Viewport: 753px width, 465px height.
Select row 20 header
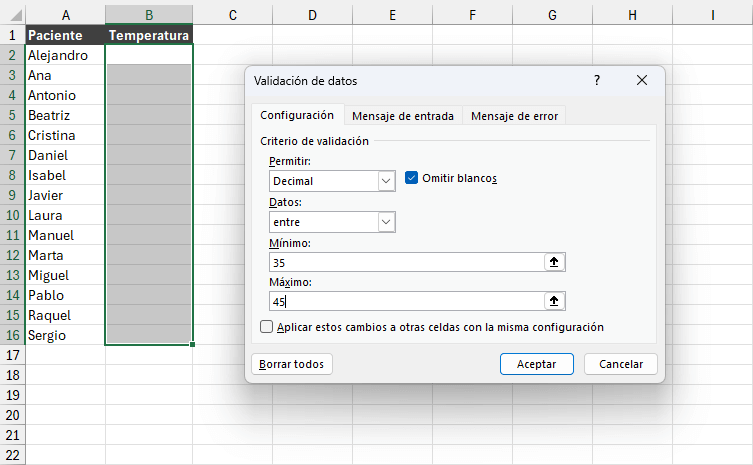point(12,415)
